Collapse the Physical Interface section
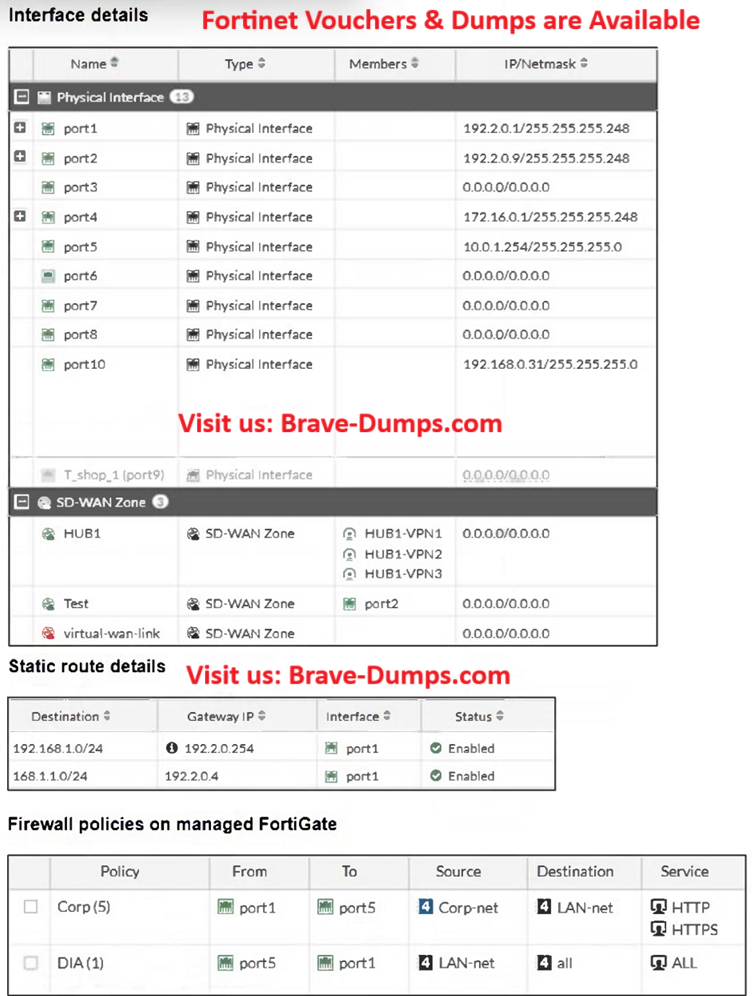The height and width of the screenshot is (996, 752). click(20, 97)
